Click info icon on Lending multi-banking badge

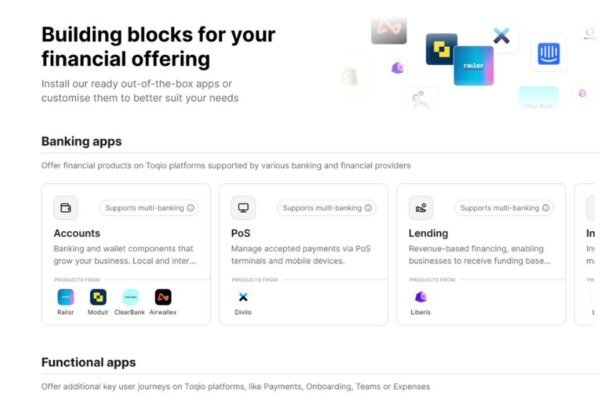click(546, 208)
